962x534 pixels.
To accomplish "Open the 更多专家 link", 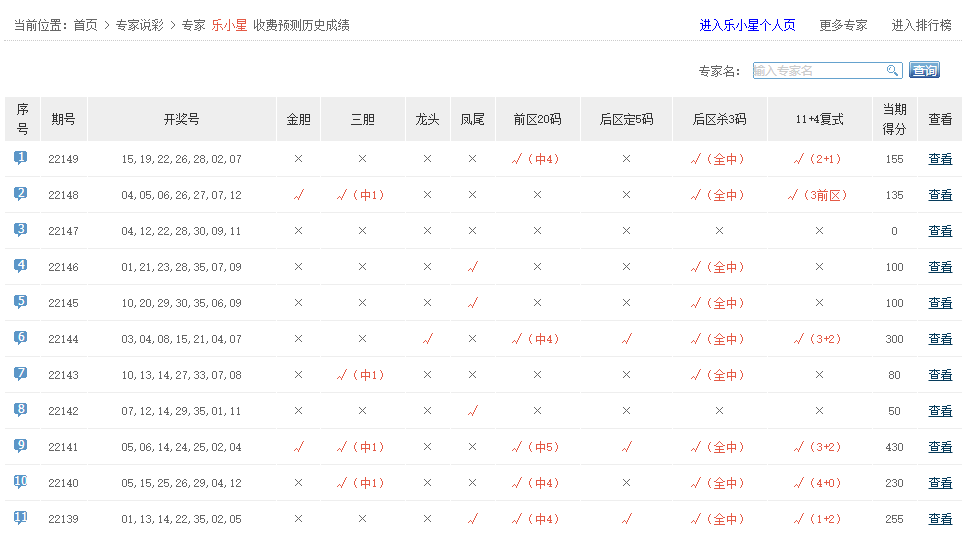I will [843, 25].
